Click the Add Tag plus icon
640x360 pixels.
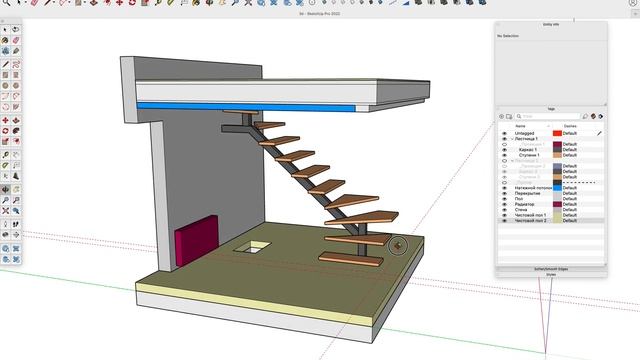click(502, 117)
